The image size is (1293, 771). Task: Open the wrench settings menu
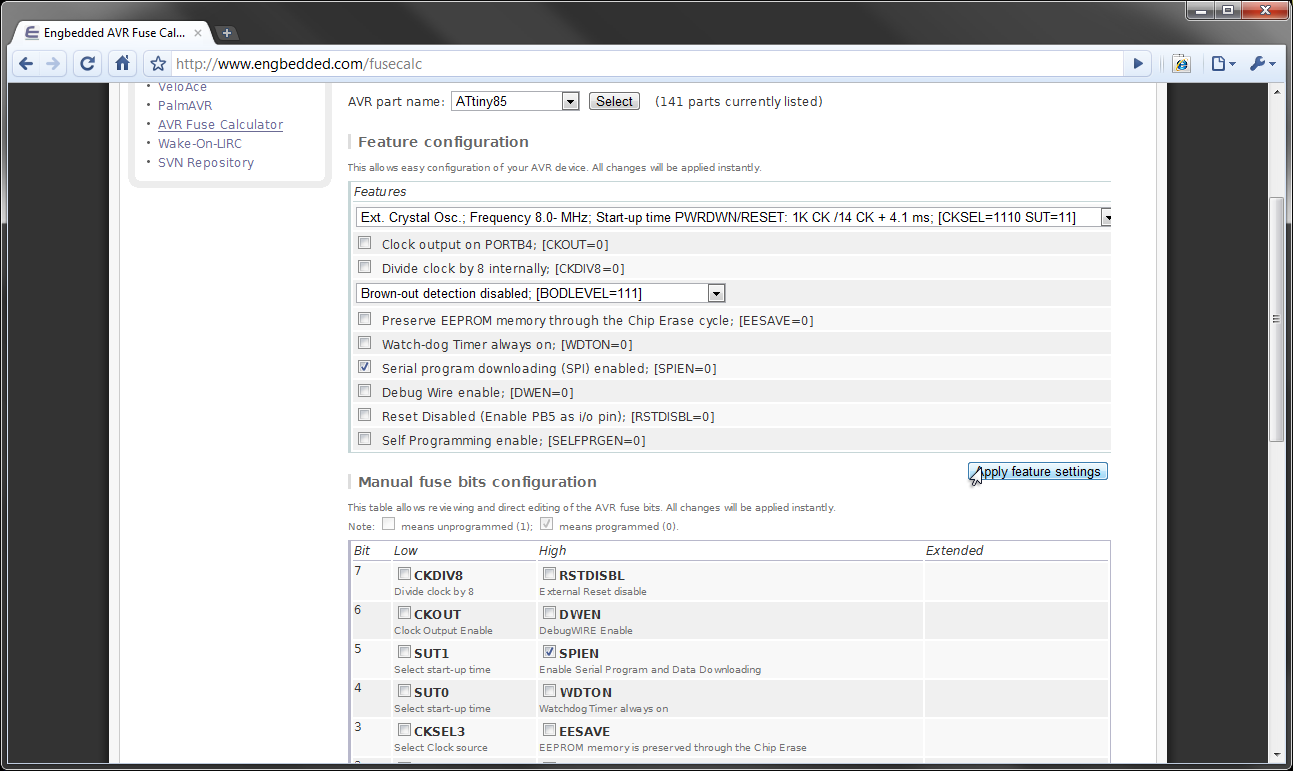point(1262,64)
